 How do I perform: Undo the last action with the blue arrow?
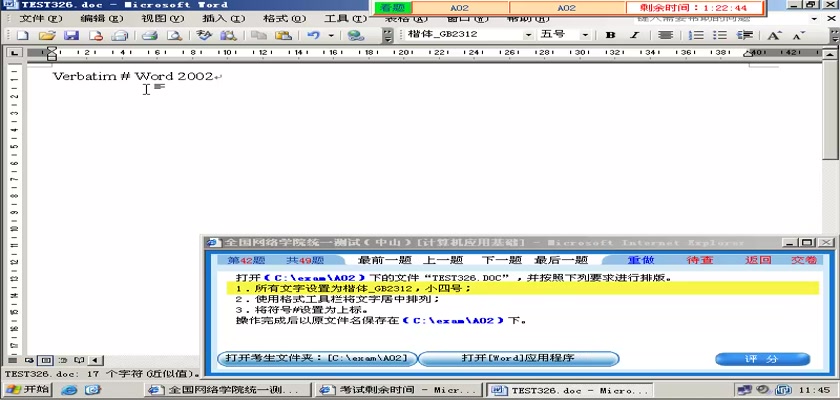click(313, 35)
